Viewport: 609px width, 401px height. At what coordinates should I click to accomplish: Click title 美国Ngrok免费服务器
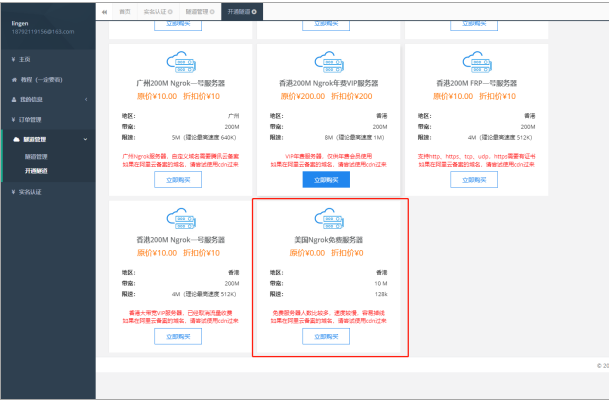point(329,240)
